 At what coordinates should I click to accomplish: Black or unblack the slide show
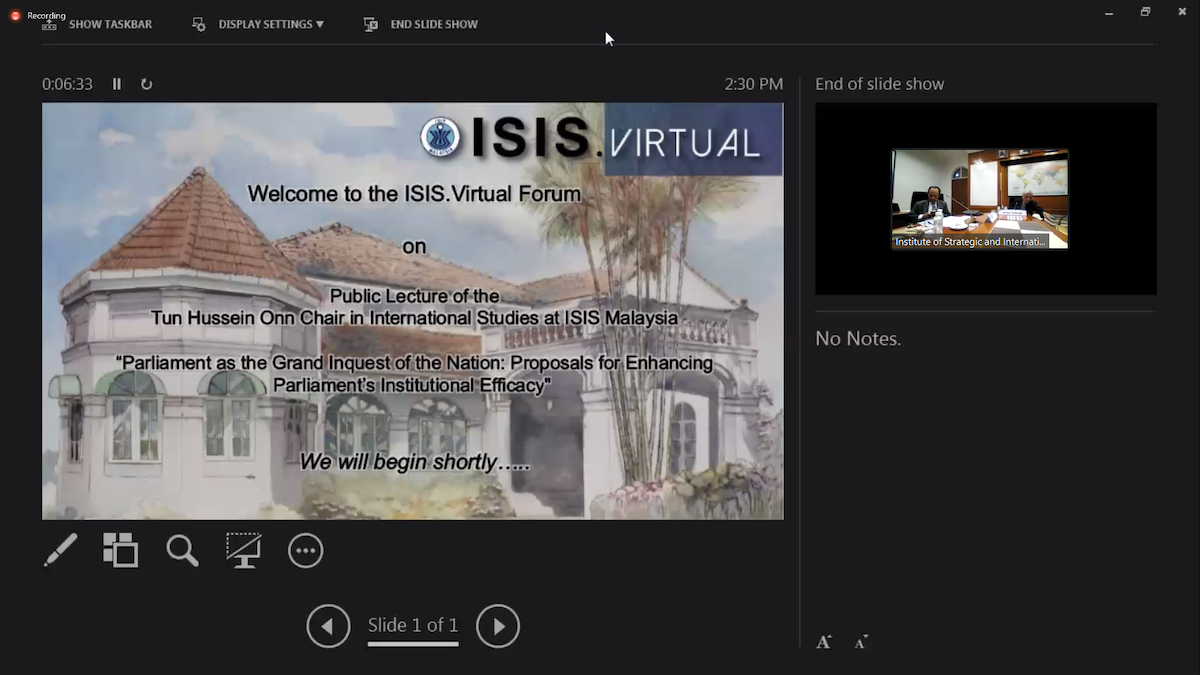point(243,550)
